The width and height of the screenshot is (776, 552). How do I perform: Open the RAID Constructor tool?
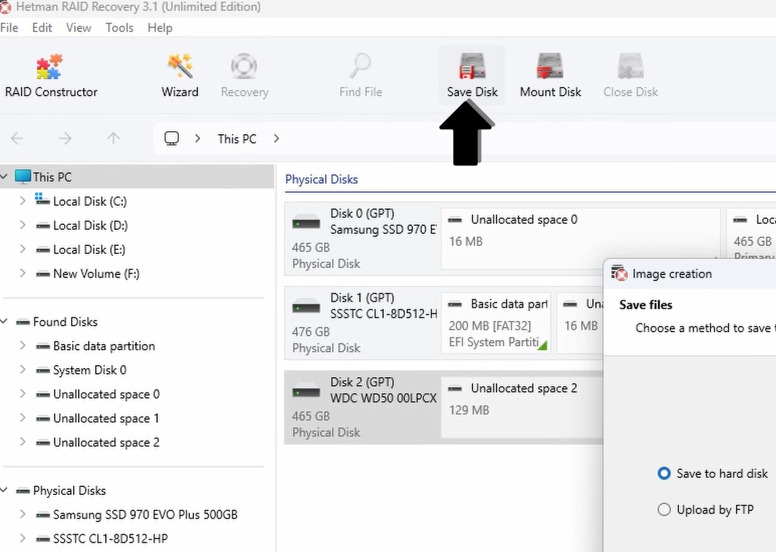[x=51, y=76]
